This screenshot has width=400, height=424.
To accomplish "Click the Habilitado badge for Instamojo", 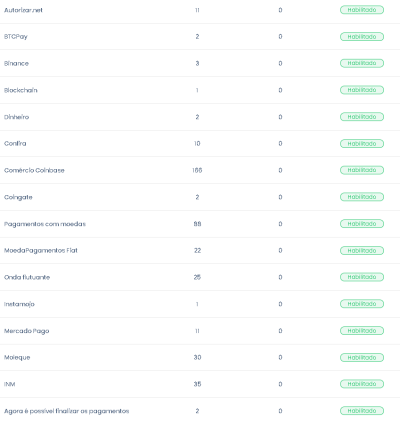I will 362,304.
